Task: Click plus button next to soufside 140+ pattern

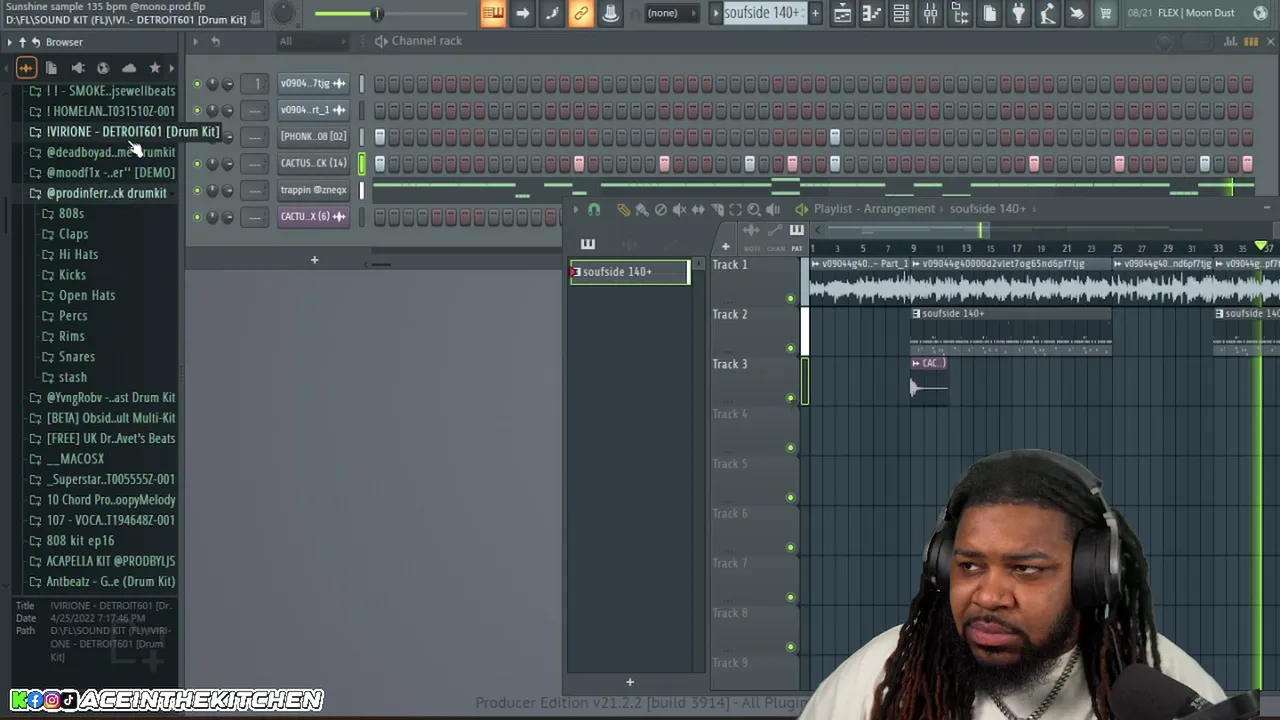Action: pos(815,13)
